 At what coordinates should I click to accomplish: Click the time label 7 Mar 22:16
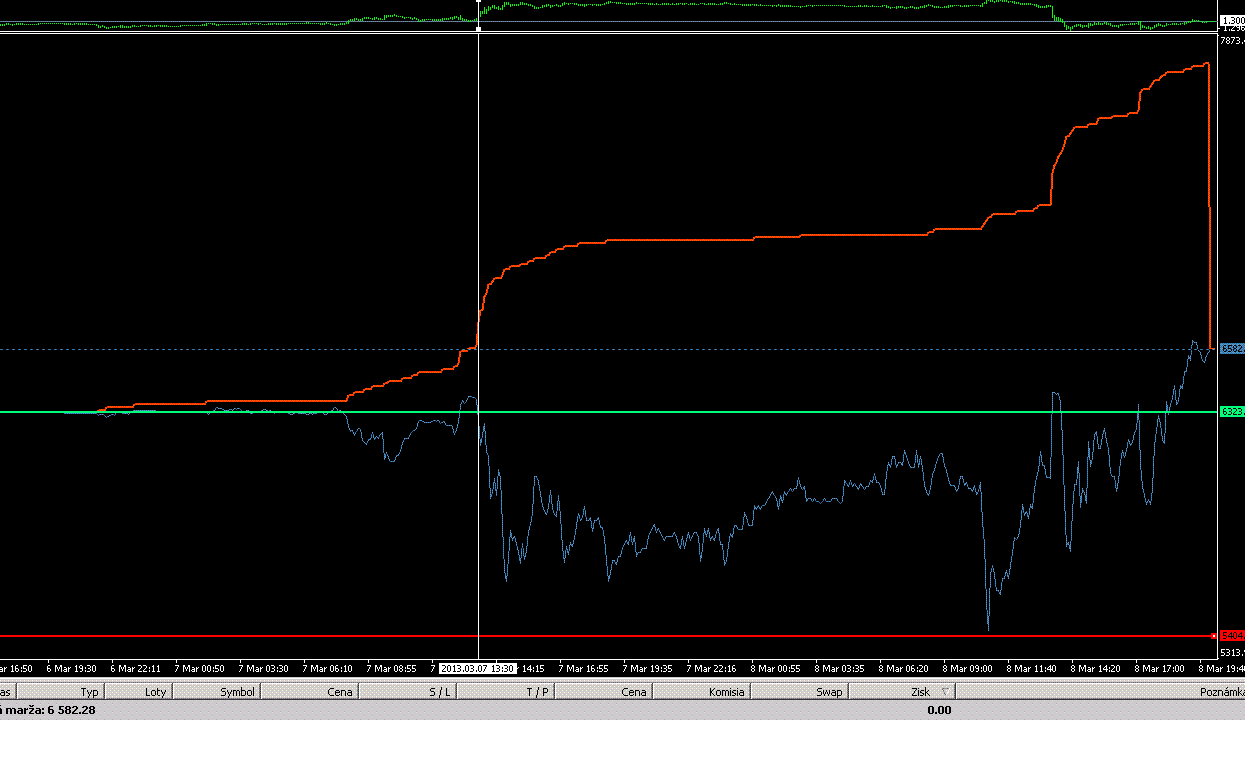click(x=712, y=668)
